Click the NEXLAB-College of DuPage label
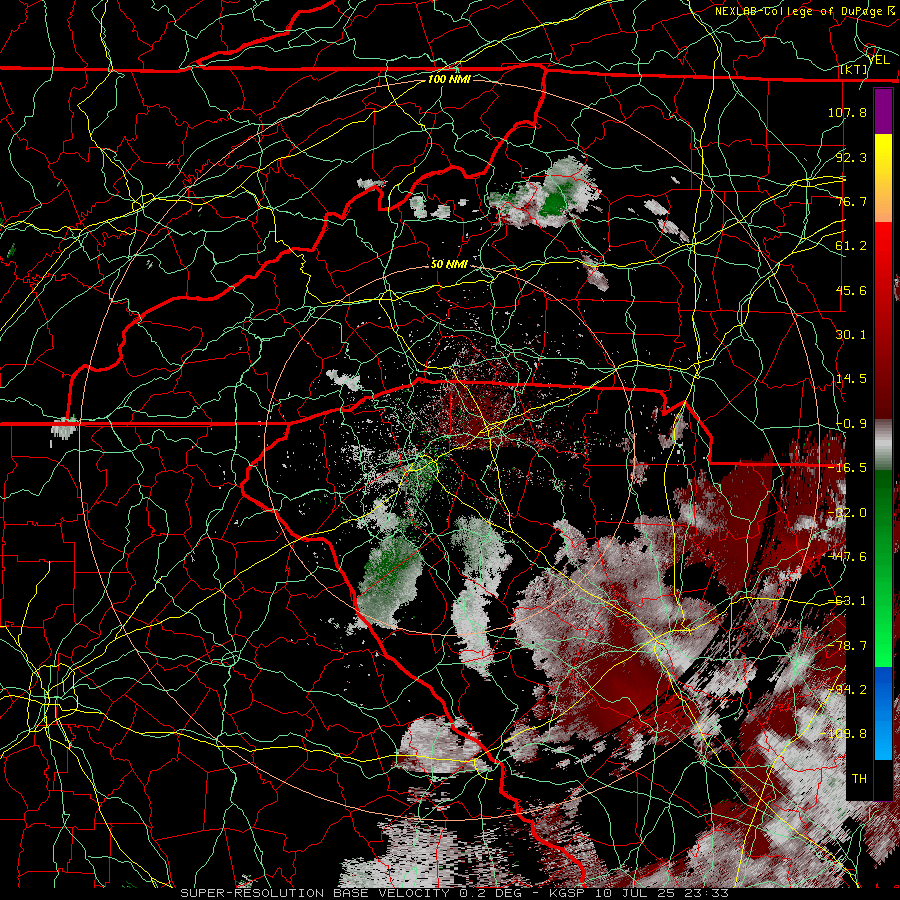This screenshot has width=900, height=900. click(x=798, y=11)
